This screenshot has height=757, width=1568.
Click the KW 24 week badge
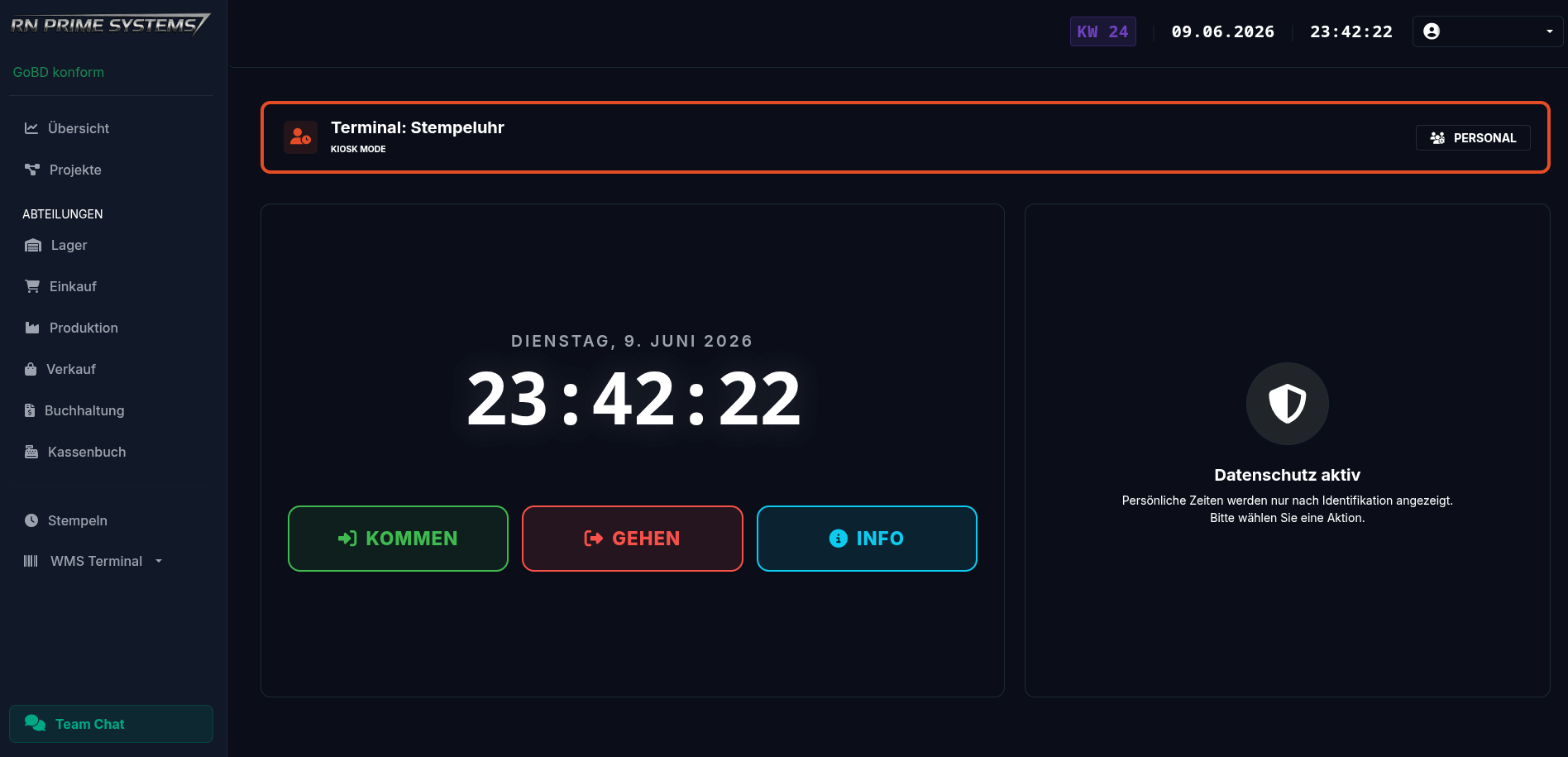(1102, 31)
